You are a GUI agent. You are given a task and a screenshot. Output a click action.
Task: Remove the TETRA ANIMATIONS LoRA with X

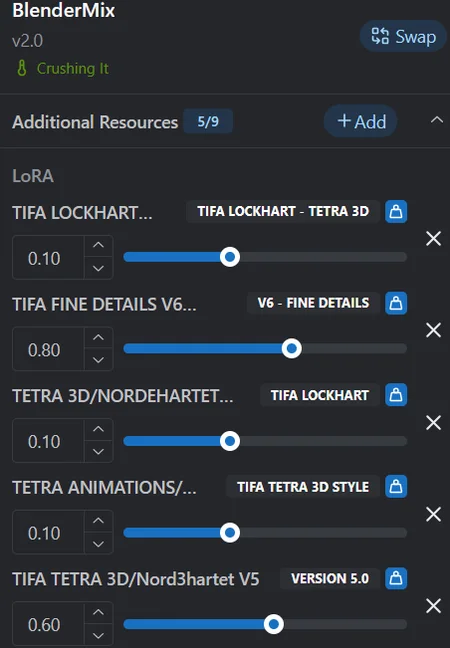(433, 515)
